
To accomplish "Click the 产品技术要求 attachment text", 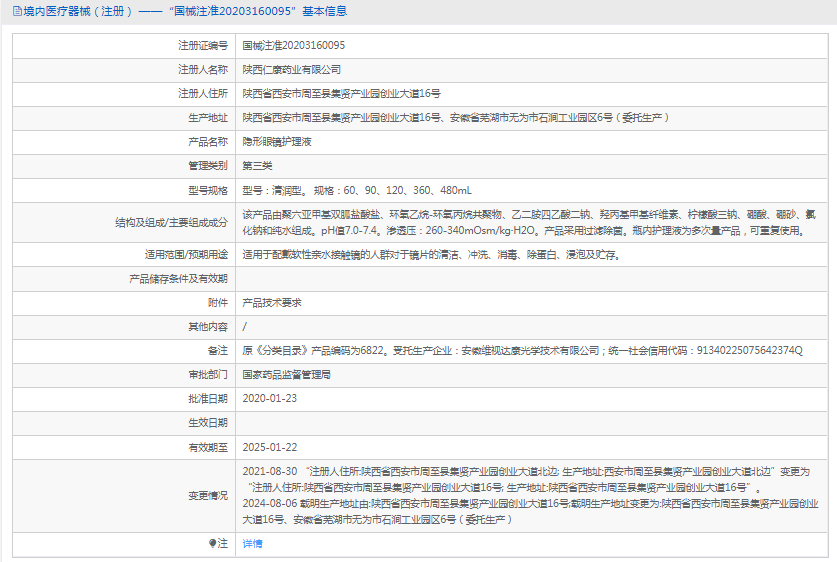I will pos(272,302).
